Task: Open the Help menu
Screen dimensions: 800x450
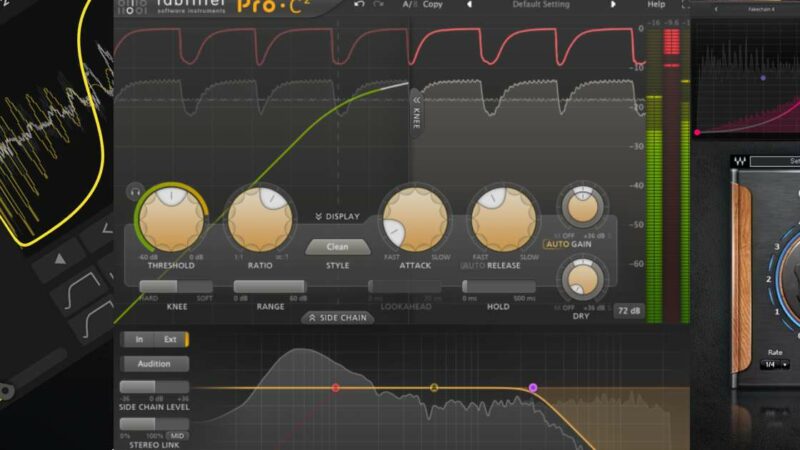Action: (x=656, y=4)
